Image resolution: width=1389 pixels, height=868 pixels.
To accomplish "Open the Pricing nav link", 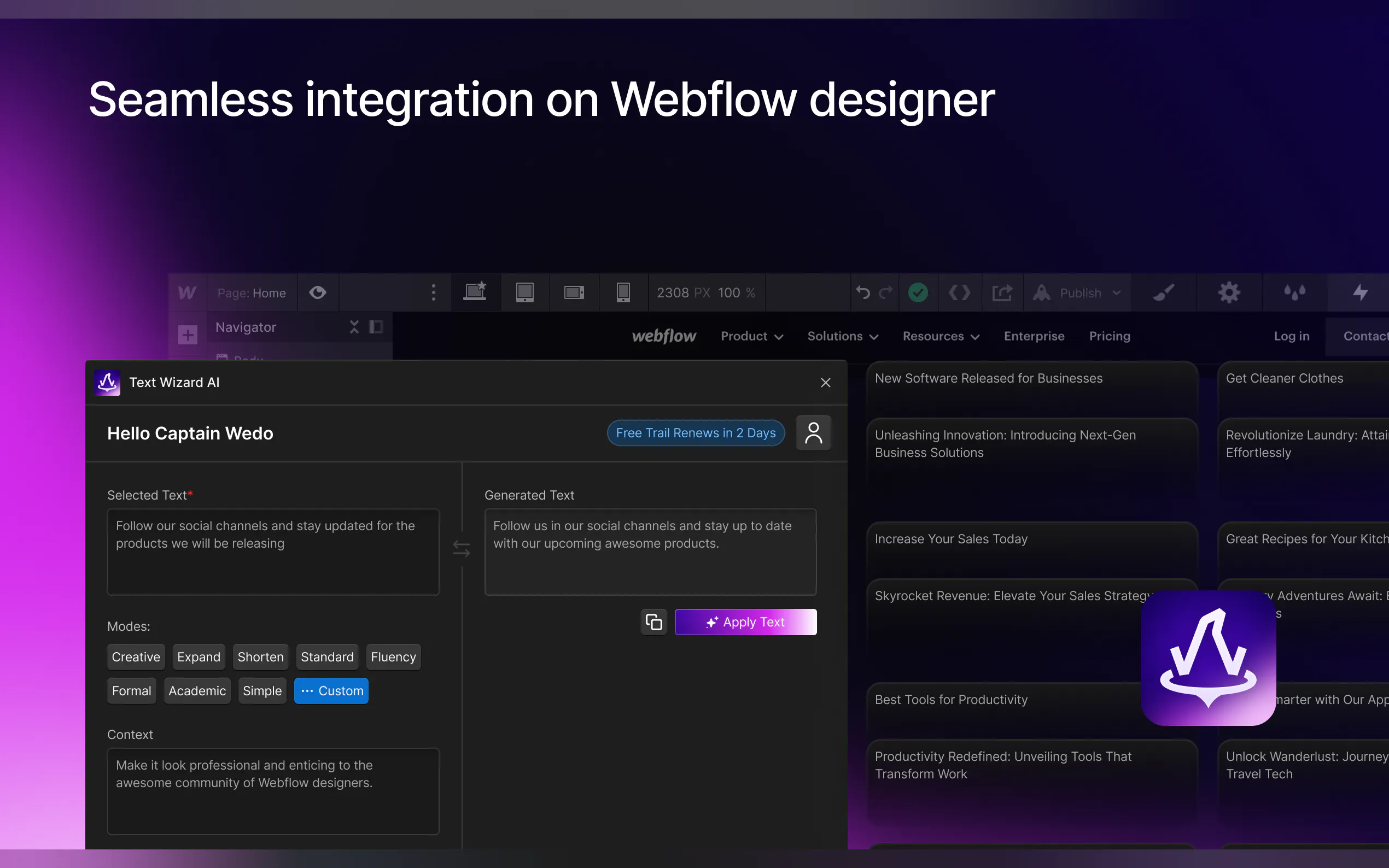I will pyautogui.click(x=1110, y=336).
